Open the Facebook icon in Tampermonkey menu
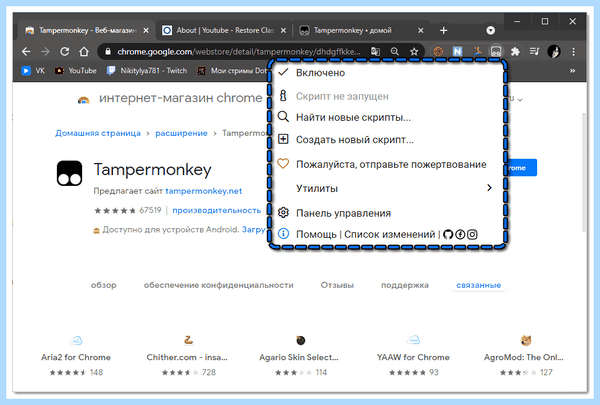The image size is (600, 405). 460,234
